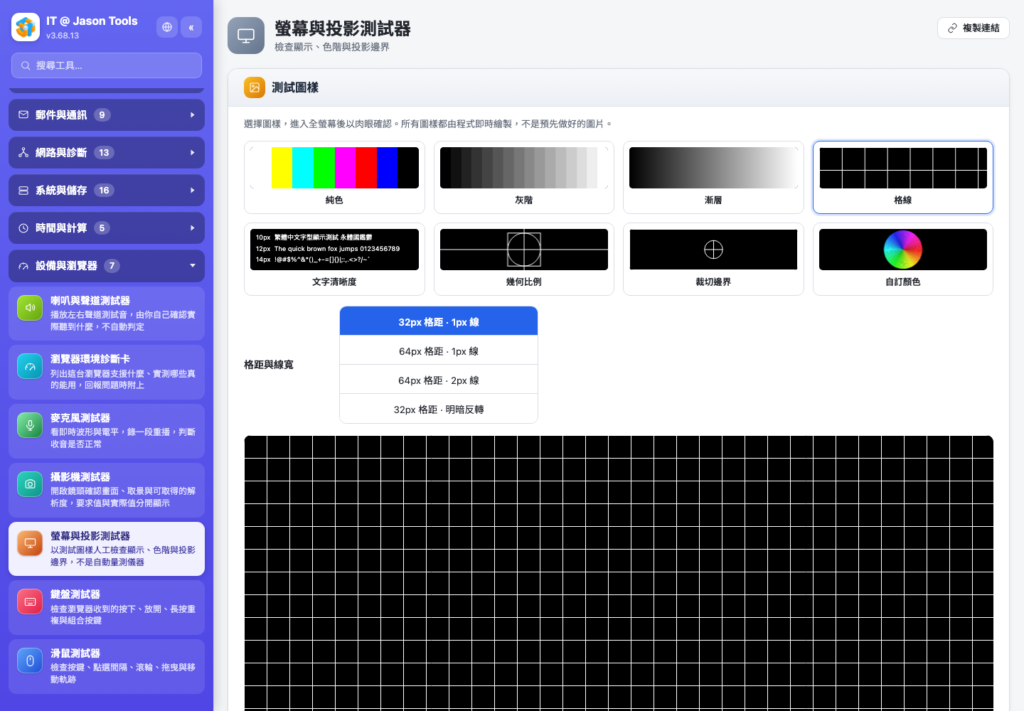Click the black grid test pattern preview
The height and width of the screenshot is (711, 1024).
pos(618,573)
